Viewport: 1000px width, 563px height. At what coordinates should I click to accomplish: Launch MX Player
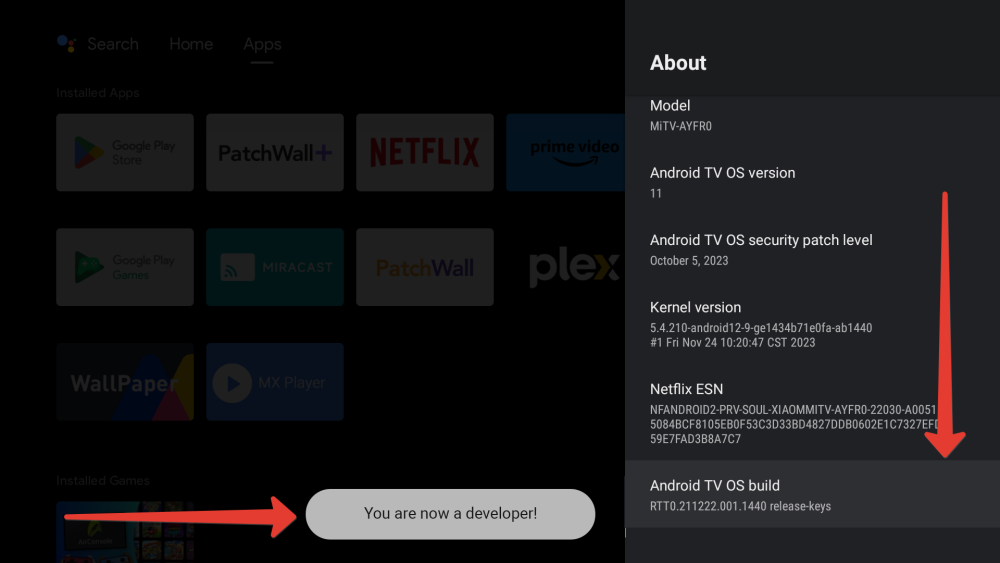[275, 382]
